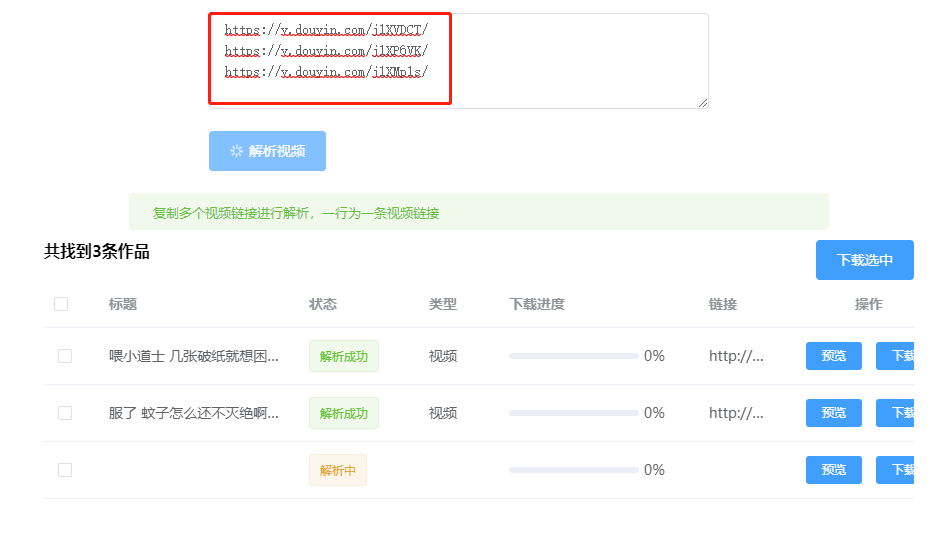Click the orange 解析中 status tag
The height and width of the screenshot is (554, 938).
(x=337, y=470)
